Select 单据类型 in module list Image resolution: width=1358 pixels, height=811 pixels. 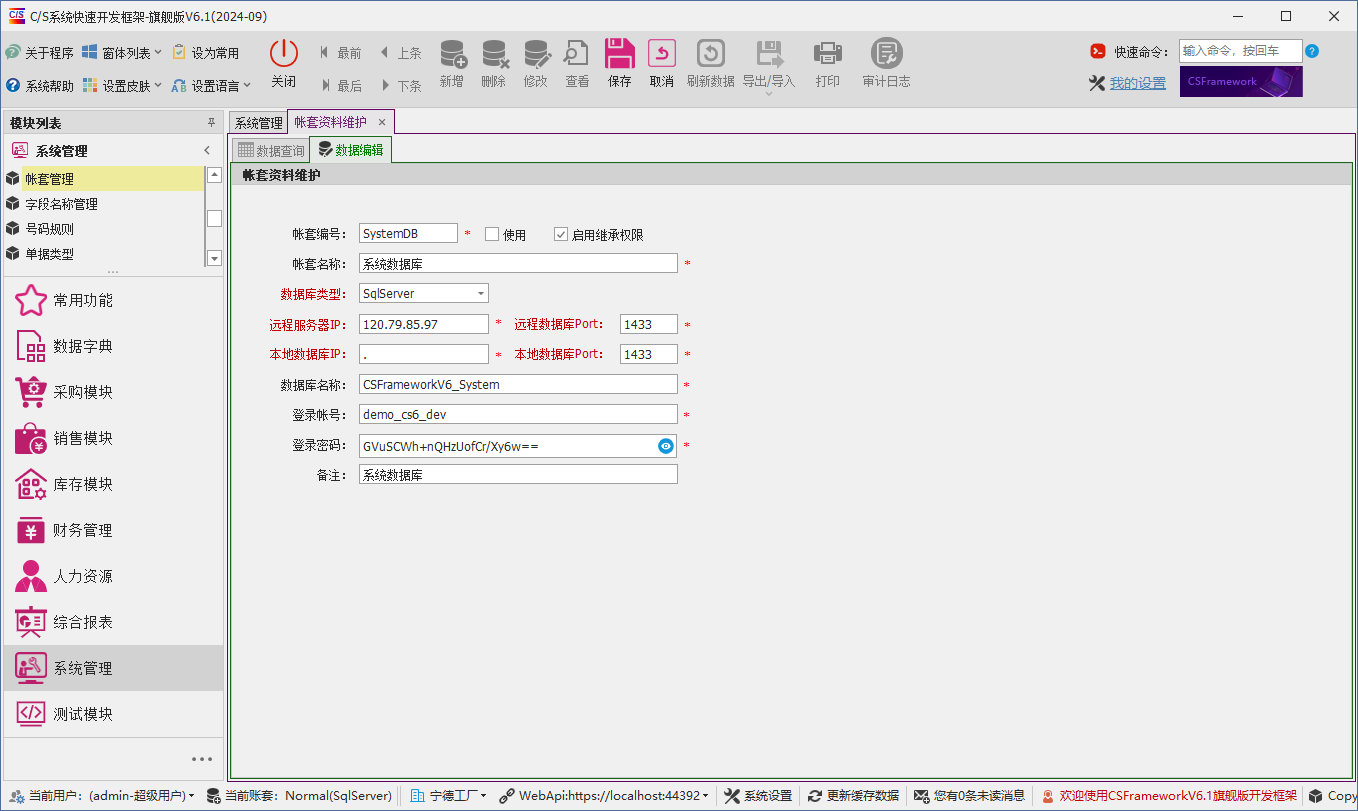pos(104,254)
